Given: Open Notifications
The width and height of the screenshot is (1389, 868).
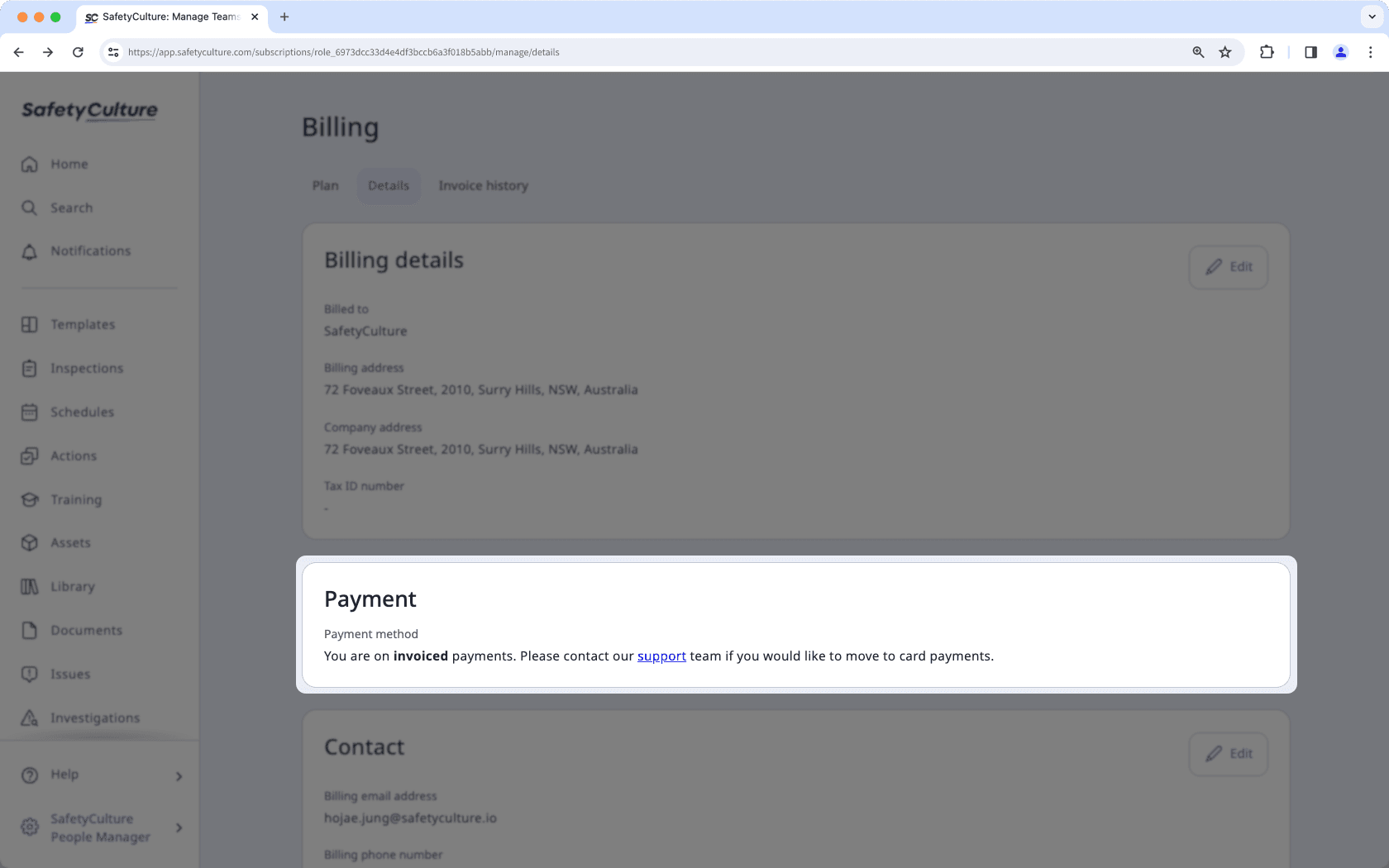Looking at the screenshot, I should point(89,250).
